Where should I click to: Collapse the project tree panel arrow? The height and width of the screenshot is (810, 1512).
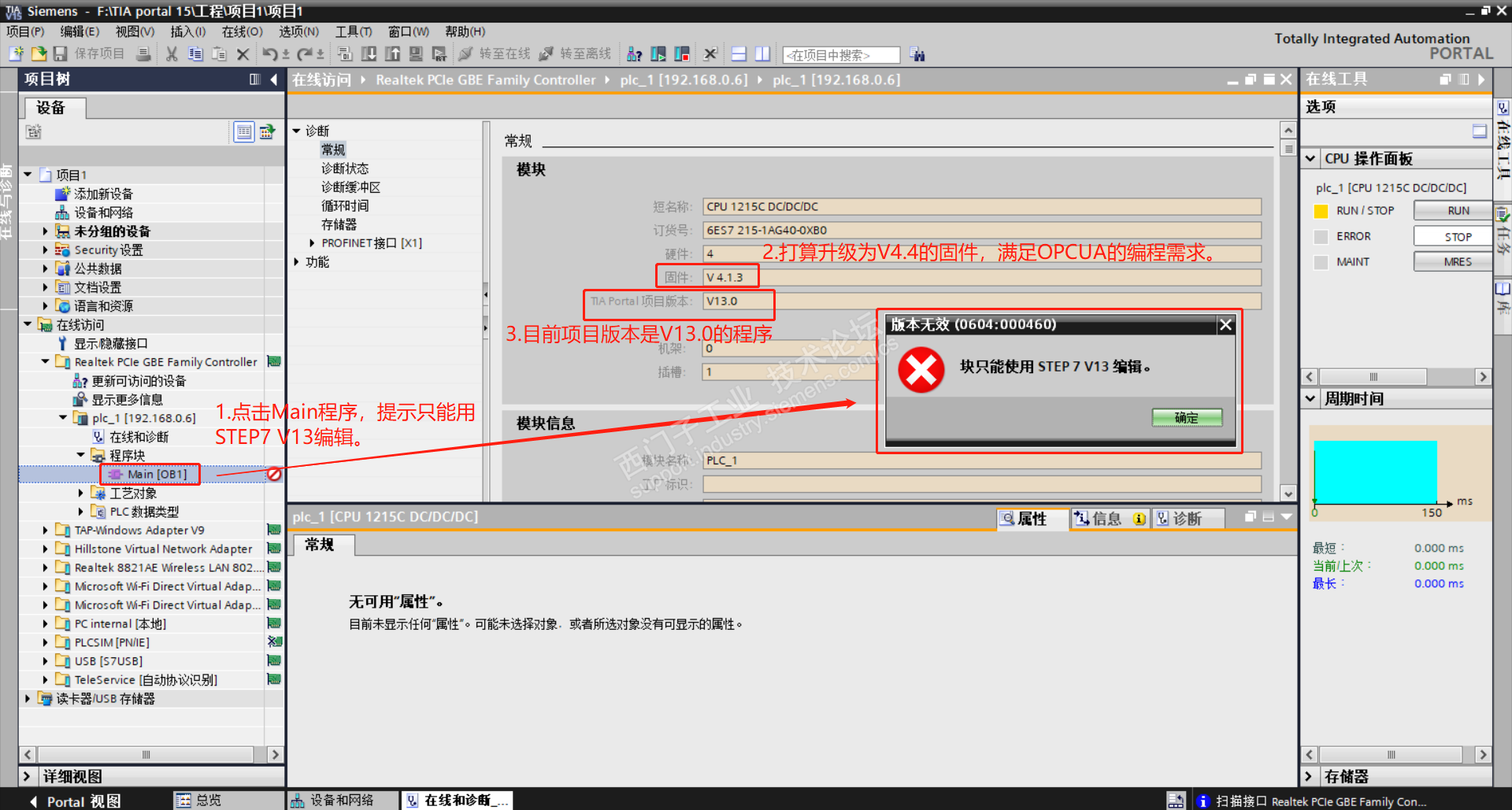(274, 79)
